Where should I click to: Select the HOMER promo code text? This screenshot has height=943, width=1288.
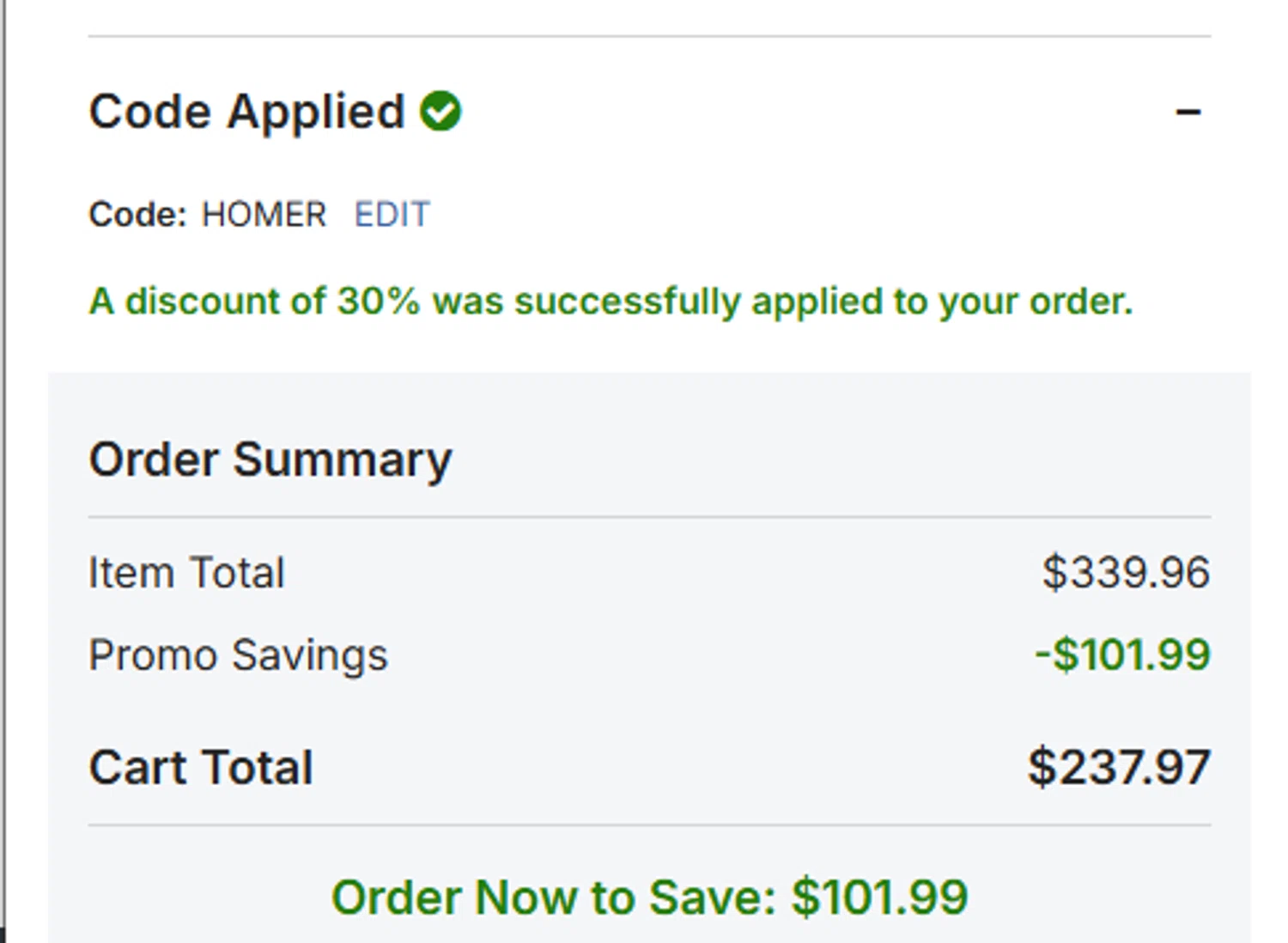coord(264,215)
